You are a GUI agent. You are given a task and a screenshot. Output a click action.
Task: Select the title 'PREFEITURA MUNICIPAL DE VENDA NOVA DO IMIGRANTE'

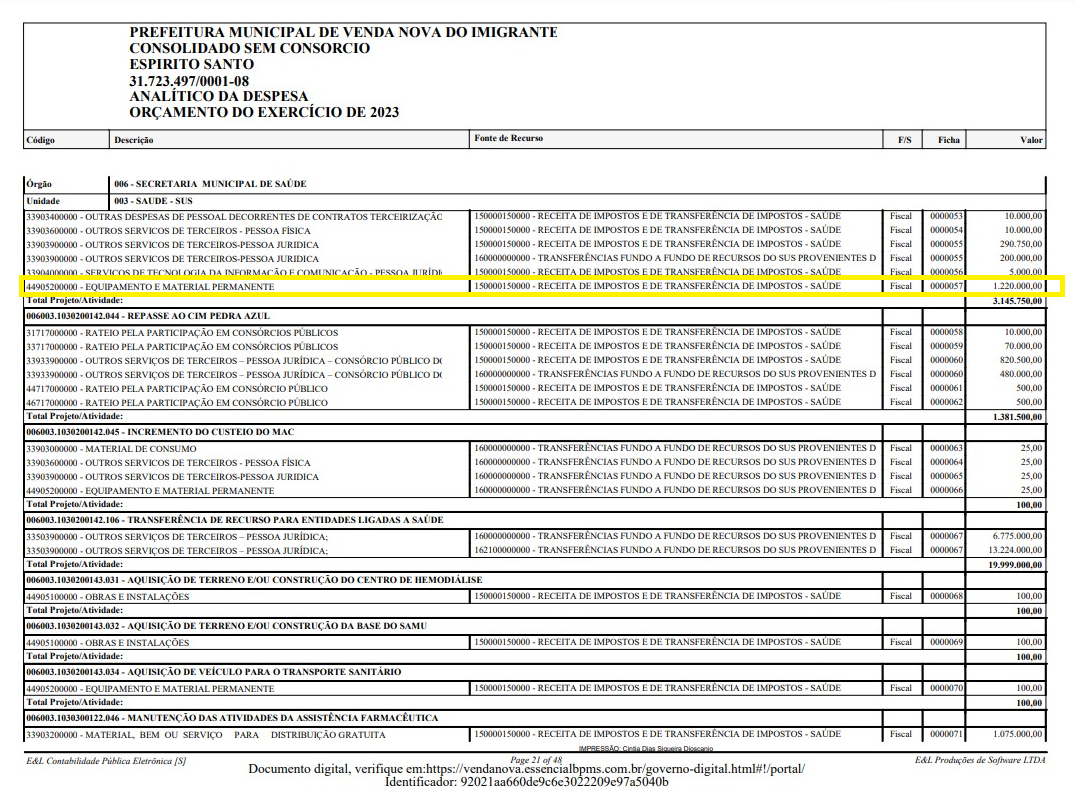click(343, 32)
